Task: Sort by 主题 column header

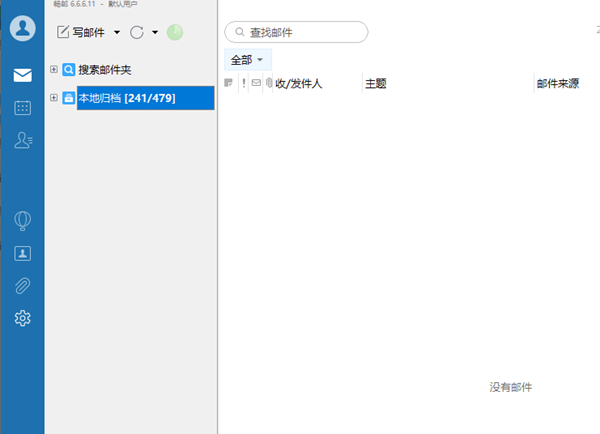Action: point(376,83)
